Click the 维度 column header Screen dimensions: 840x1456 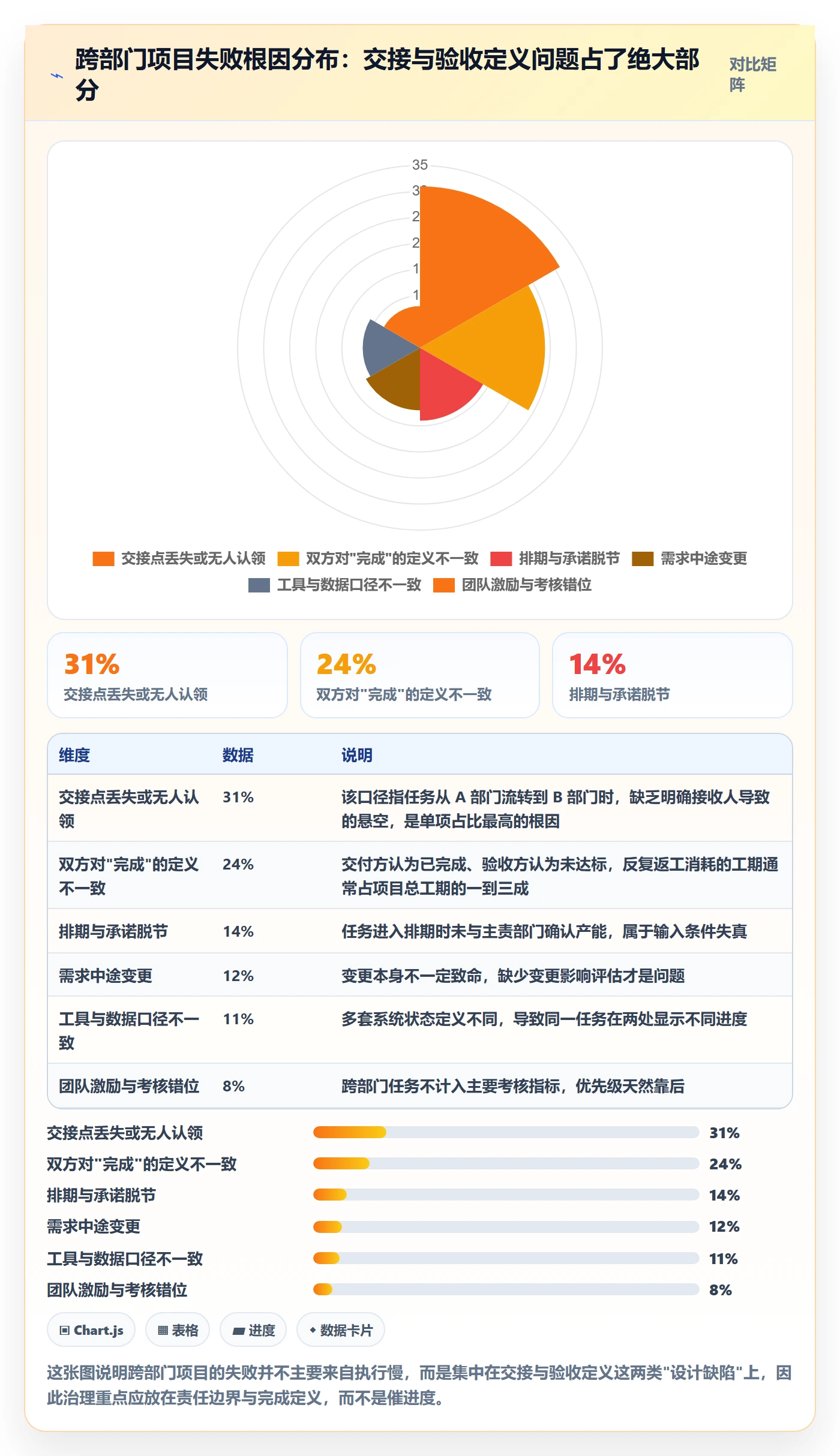[74, 755]
